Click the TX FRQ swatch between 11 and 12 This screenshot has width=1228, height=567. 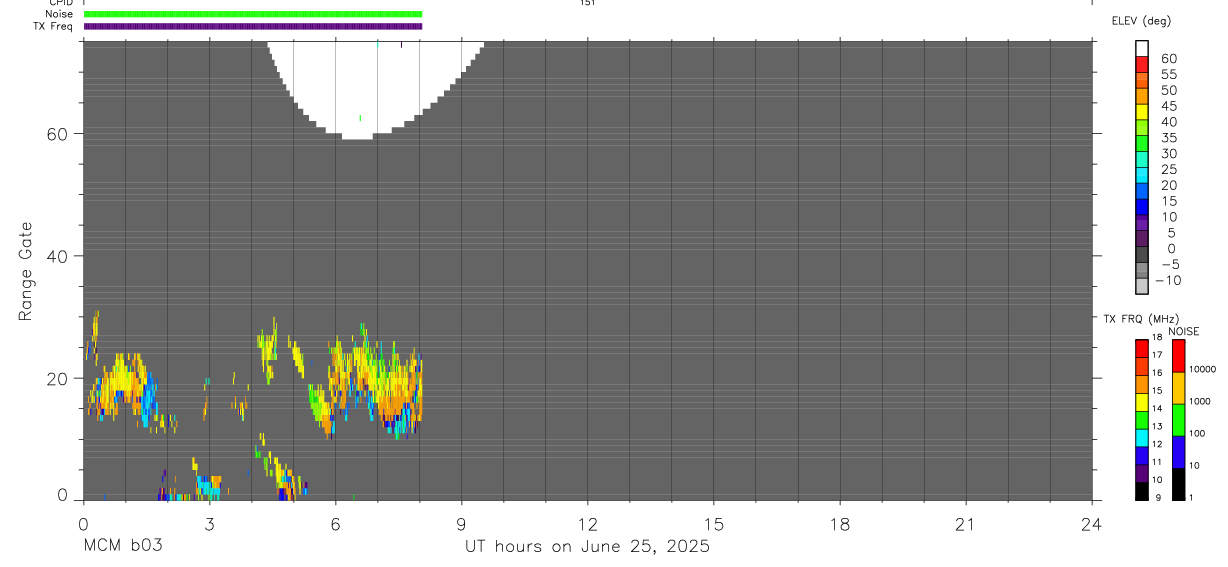(1141, 455)
